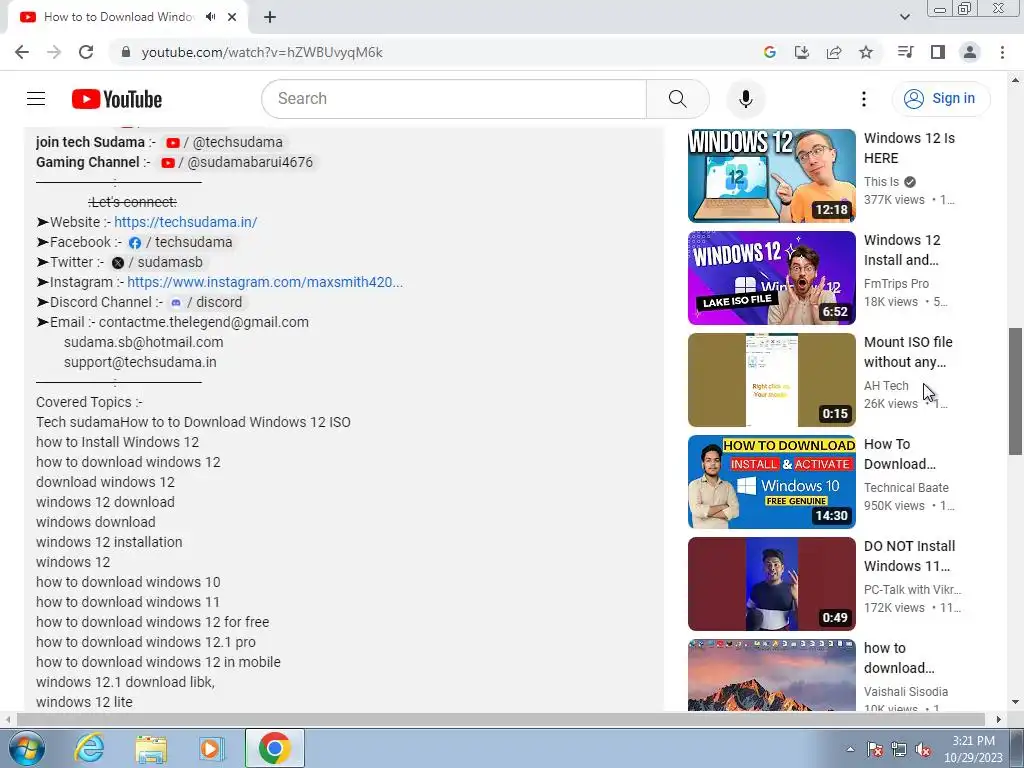Open the Instagram maxsmith420 link
Image resolution: width=1024 pixels, height=768 pixels.
point(265,282)
